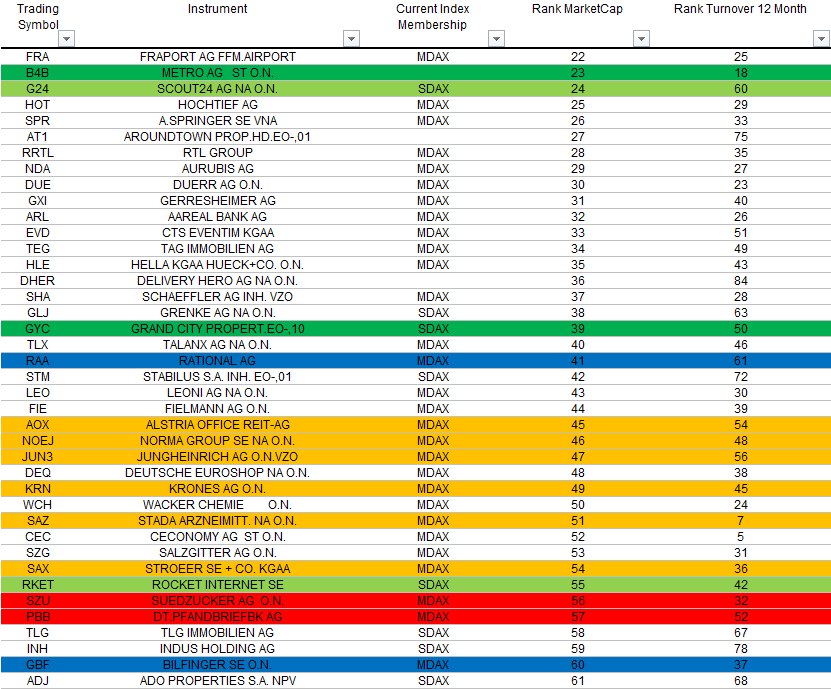Click ALSTRIA OFFICE REIT-AG cell

[218, 425]
